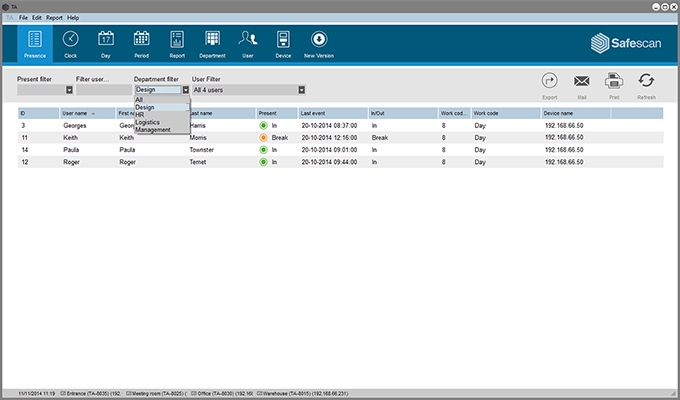Choose Logistics in the department list
This screenshot has height=400, width=680.
(147, 122)
